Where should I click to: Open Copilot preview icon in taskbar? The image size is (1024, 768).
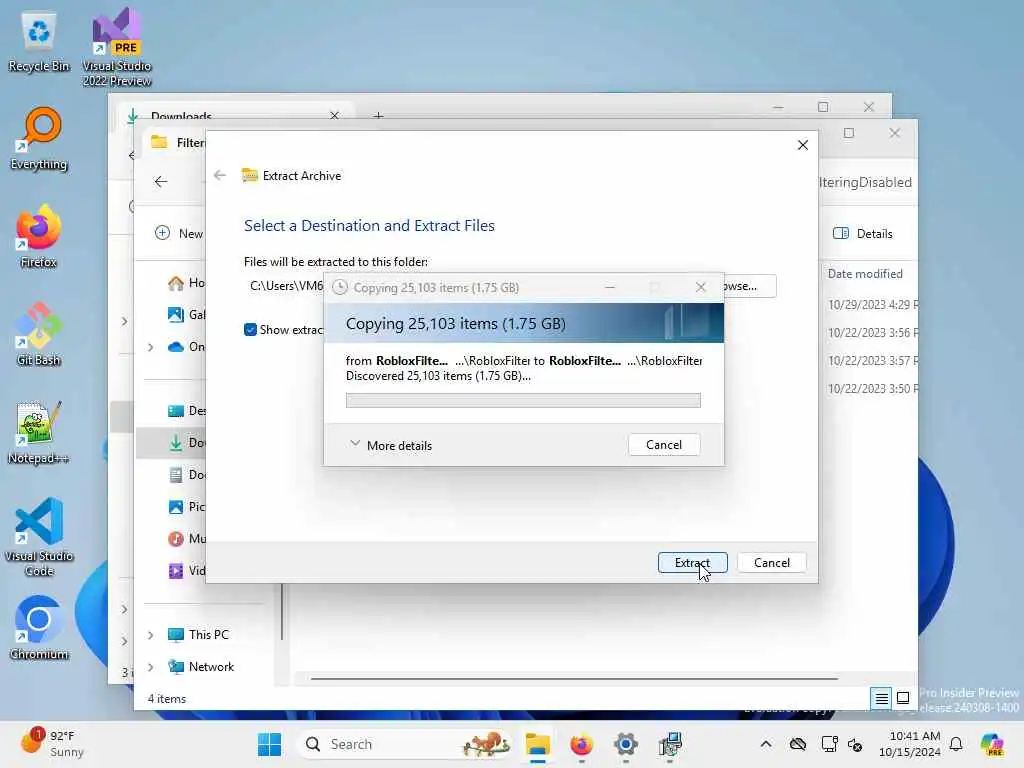[x=991, y=744]
